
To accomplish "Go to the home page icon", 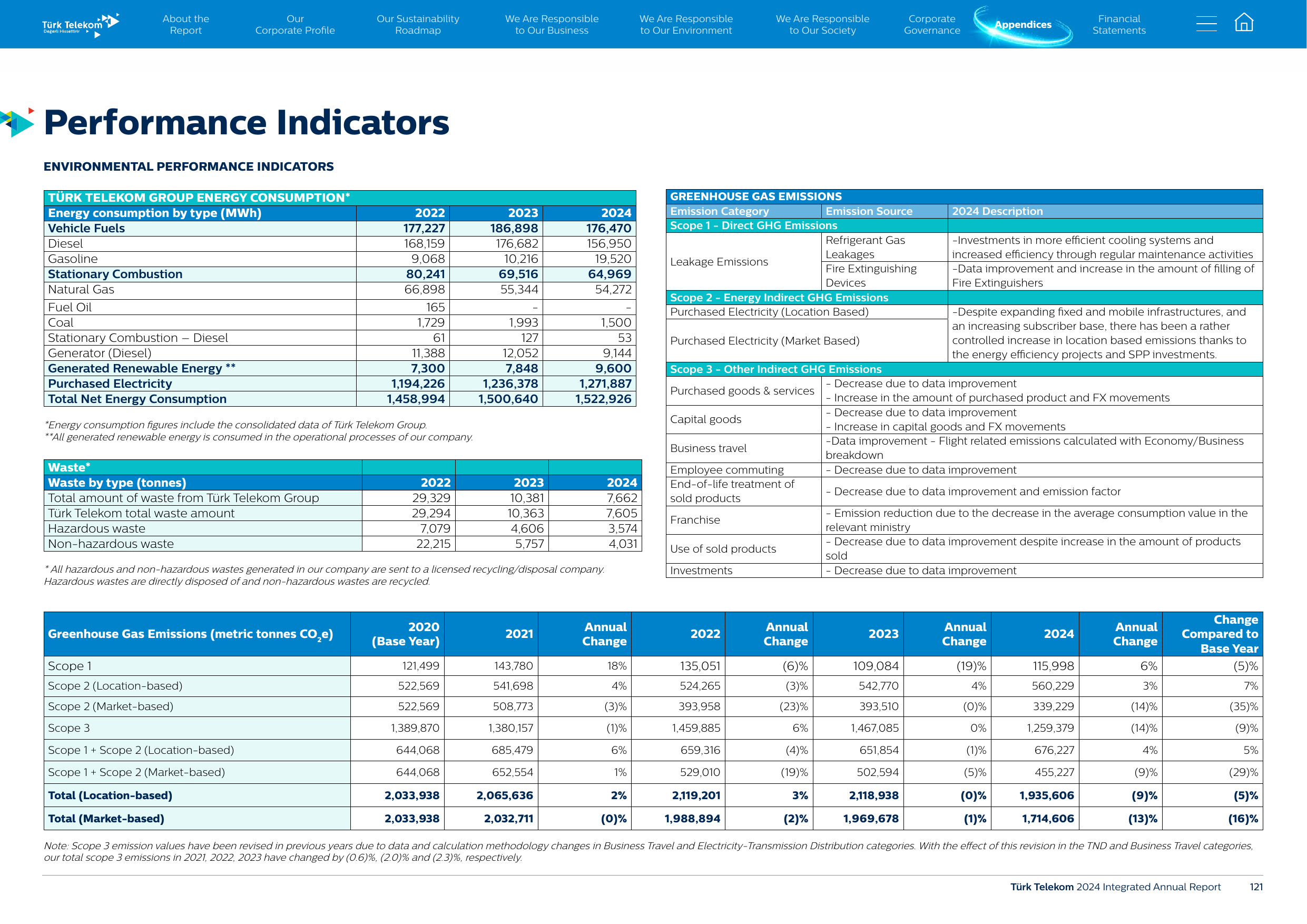I will 1244,22.
